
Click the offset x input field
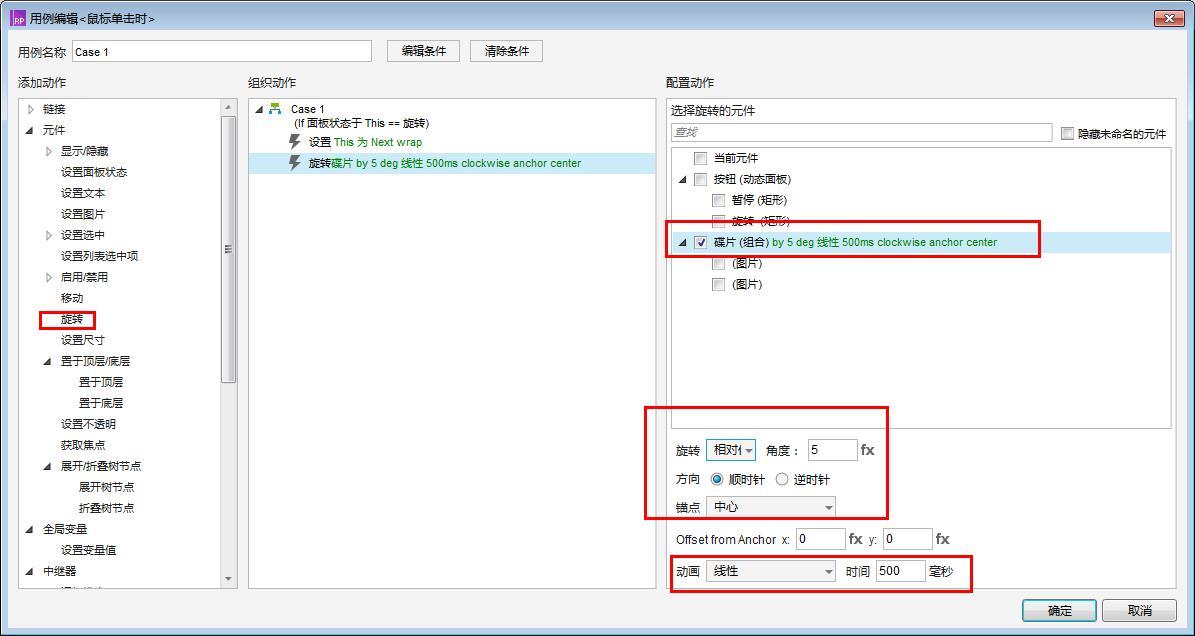click(821, 539)
